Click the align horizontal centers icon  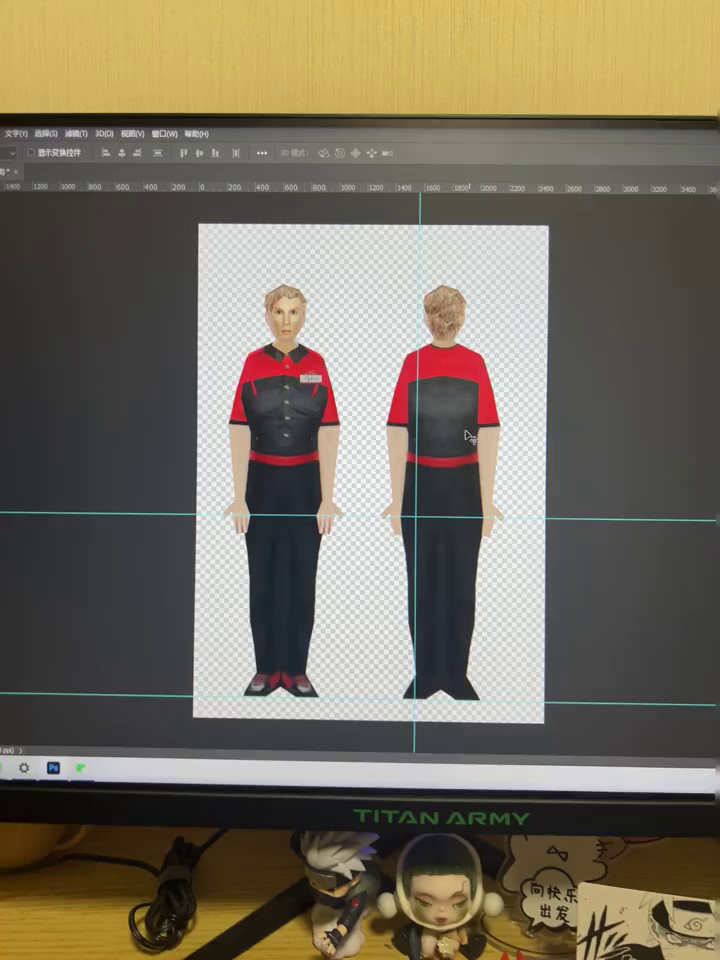tap(122, 153)
